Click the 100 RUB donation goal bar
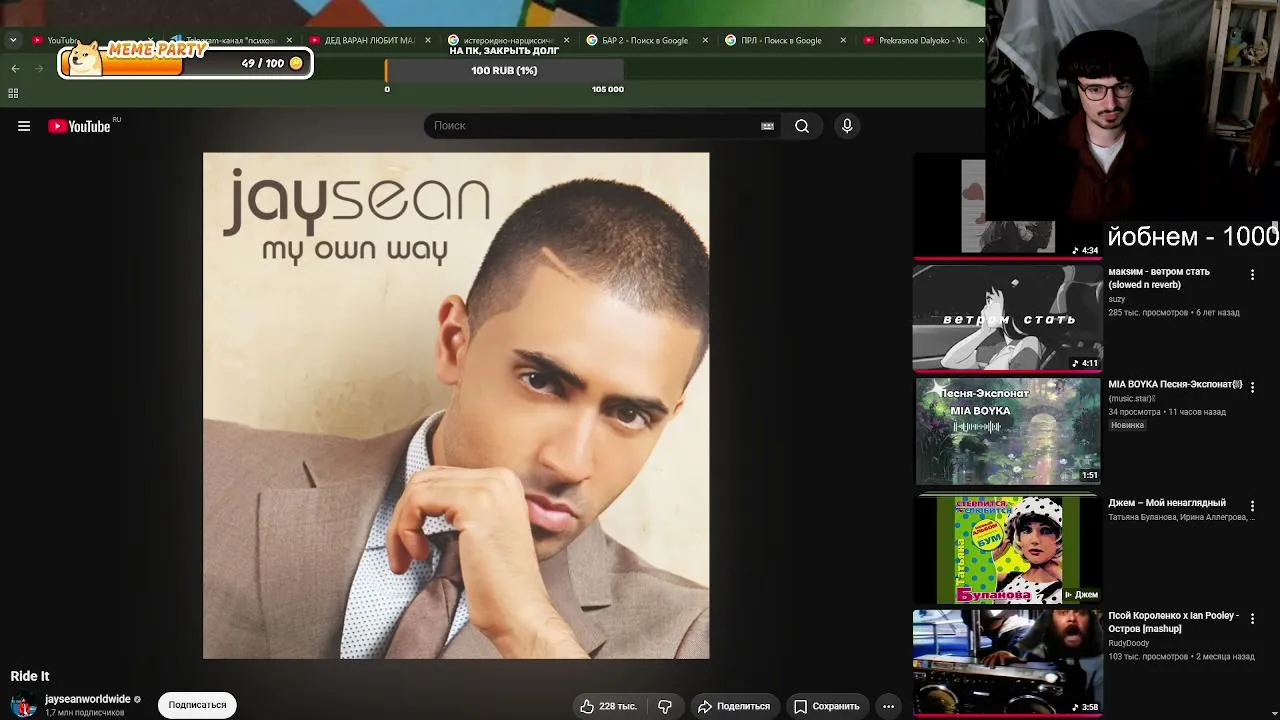 point(504,71)
